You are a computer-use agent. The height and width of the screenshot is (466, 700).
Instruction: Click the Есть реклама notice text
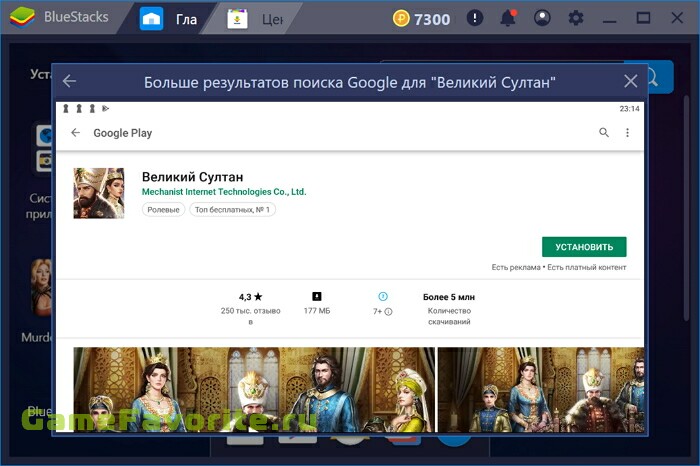[x=516, y=267]
